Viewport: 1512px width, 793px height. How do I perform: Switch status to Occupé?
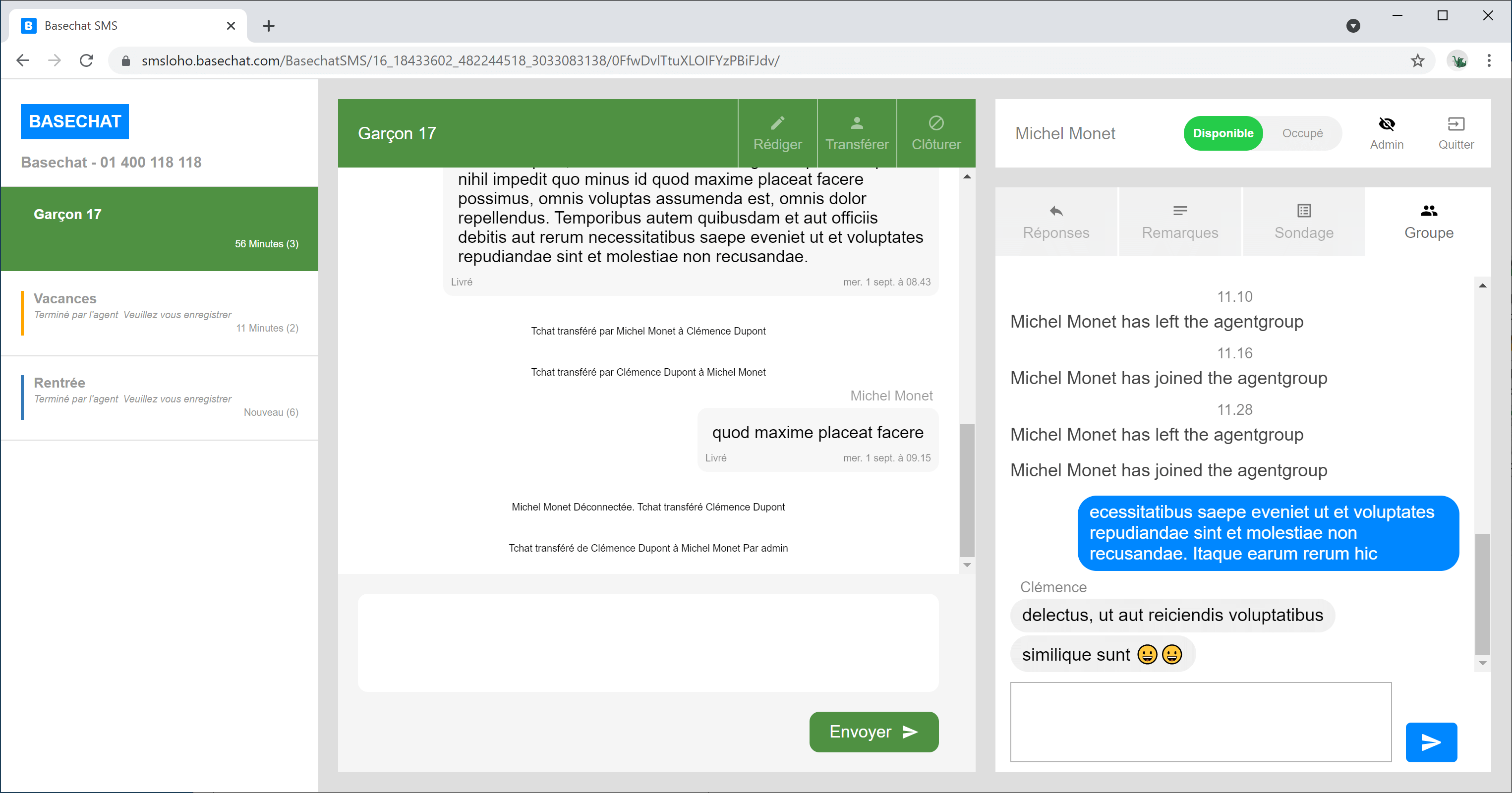coord(1302,133)
